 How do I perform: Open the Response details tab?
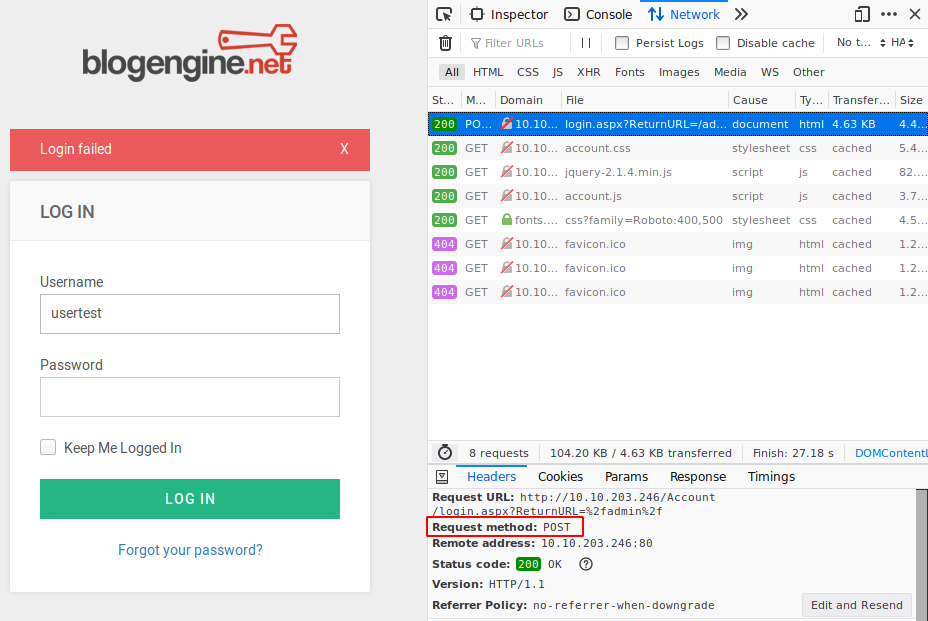click(x=698, y=477)
